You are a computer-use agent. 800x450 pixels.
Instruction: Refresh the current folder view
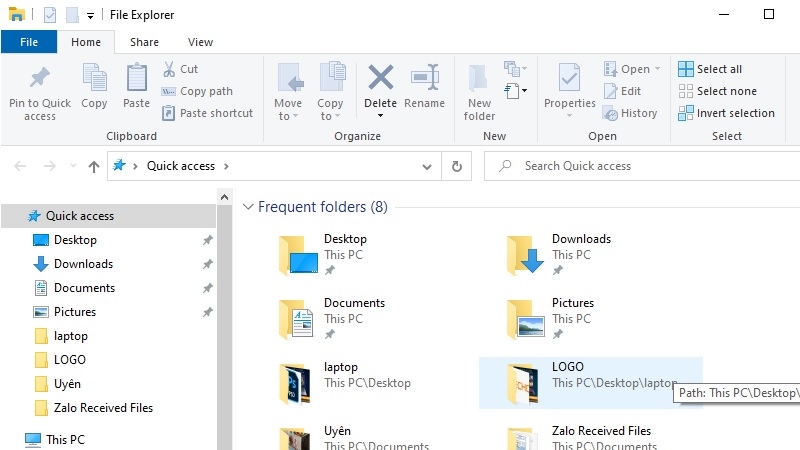[457, 166]
